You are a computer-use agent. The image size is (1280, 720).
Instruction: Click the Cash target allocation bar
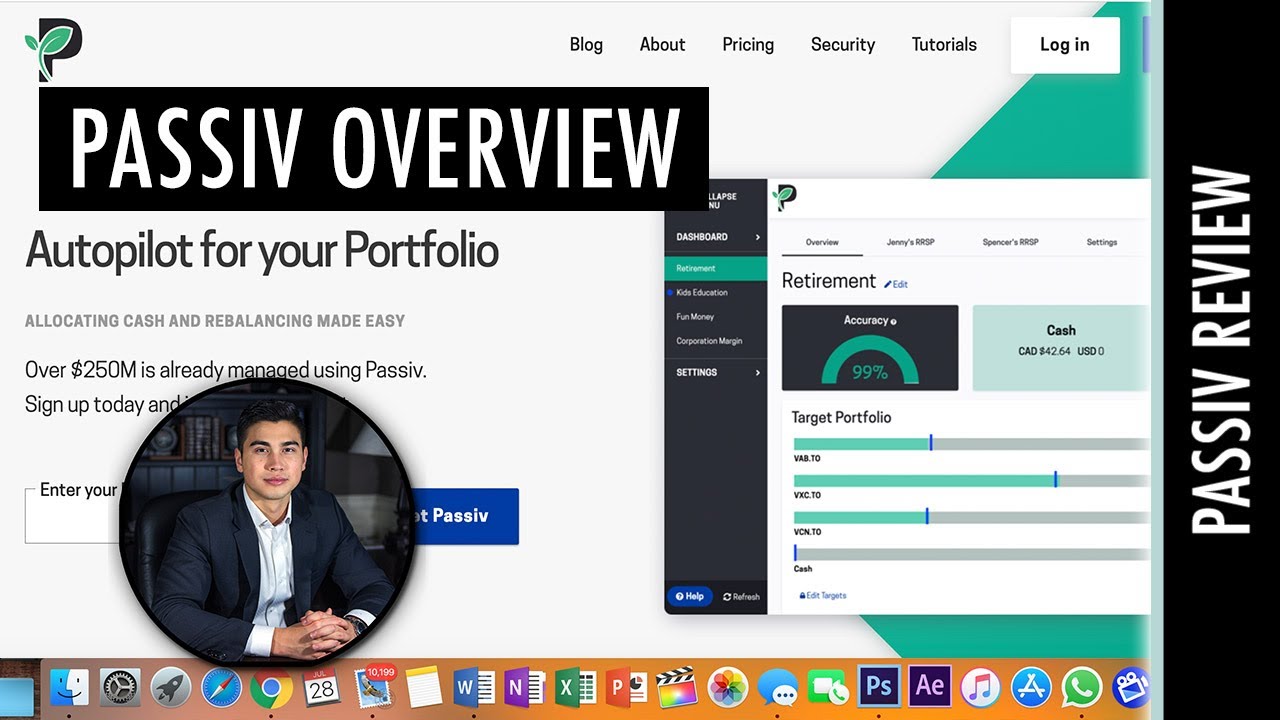click(971, 553)
